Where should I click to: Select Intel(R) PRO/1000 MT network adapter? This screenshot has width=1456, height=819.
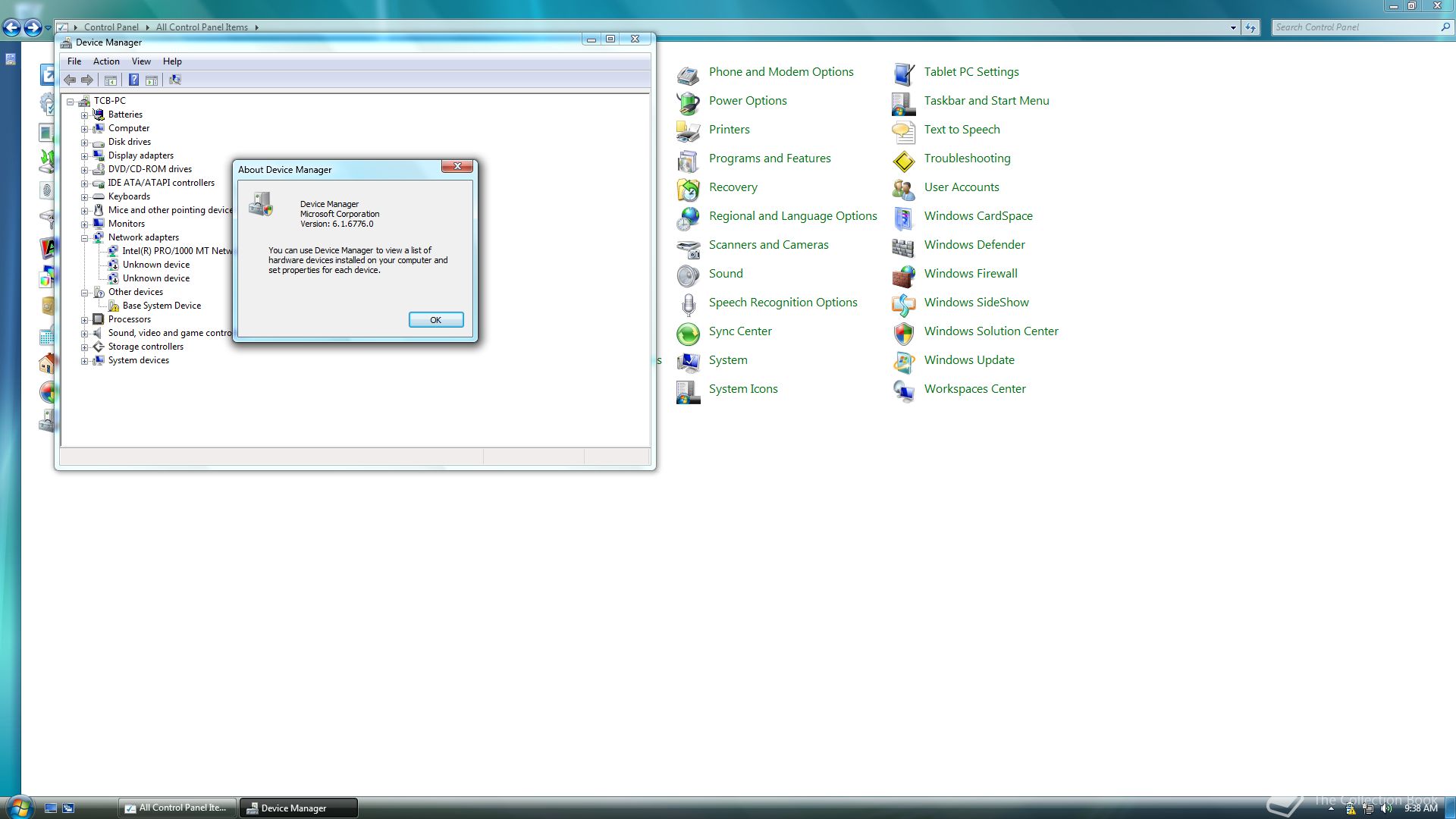click(x=177, y=251)
